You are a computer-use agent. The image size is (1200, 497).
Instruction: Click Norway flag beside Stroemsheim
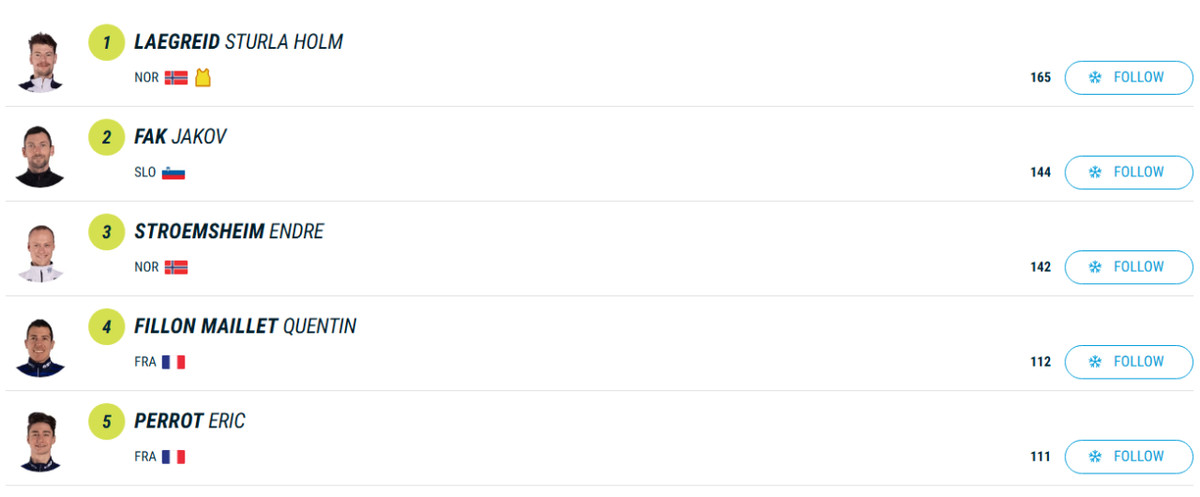click(x=176, y=267)
